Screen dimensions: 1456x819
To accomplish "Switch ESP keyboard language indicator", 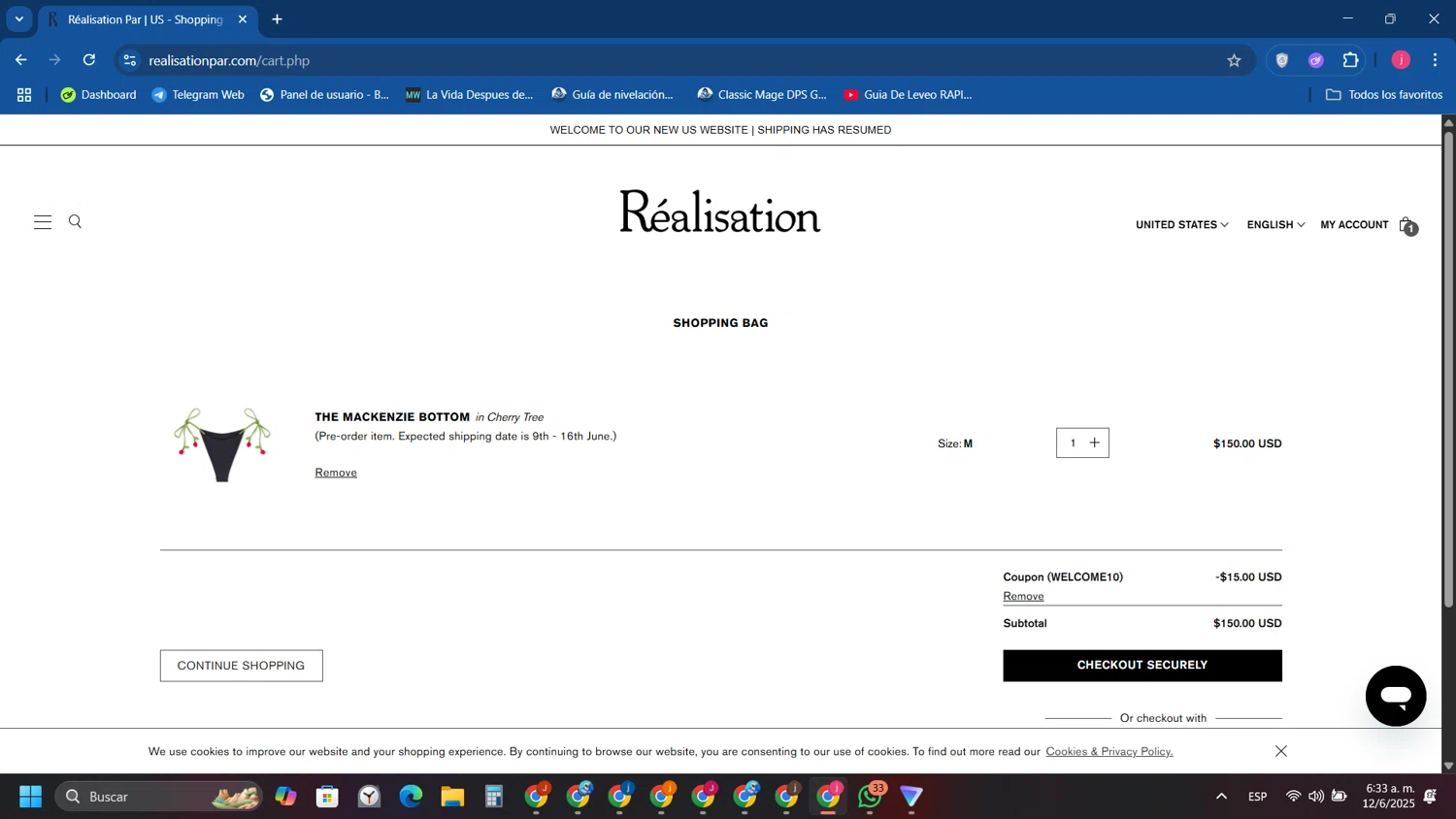I will [1257, 797].
